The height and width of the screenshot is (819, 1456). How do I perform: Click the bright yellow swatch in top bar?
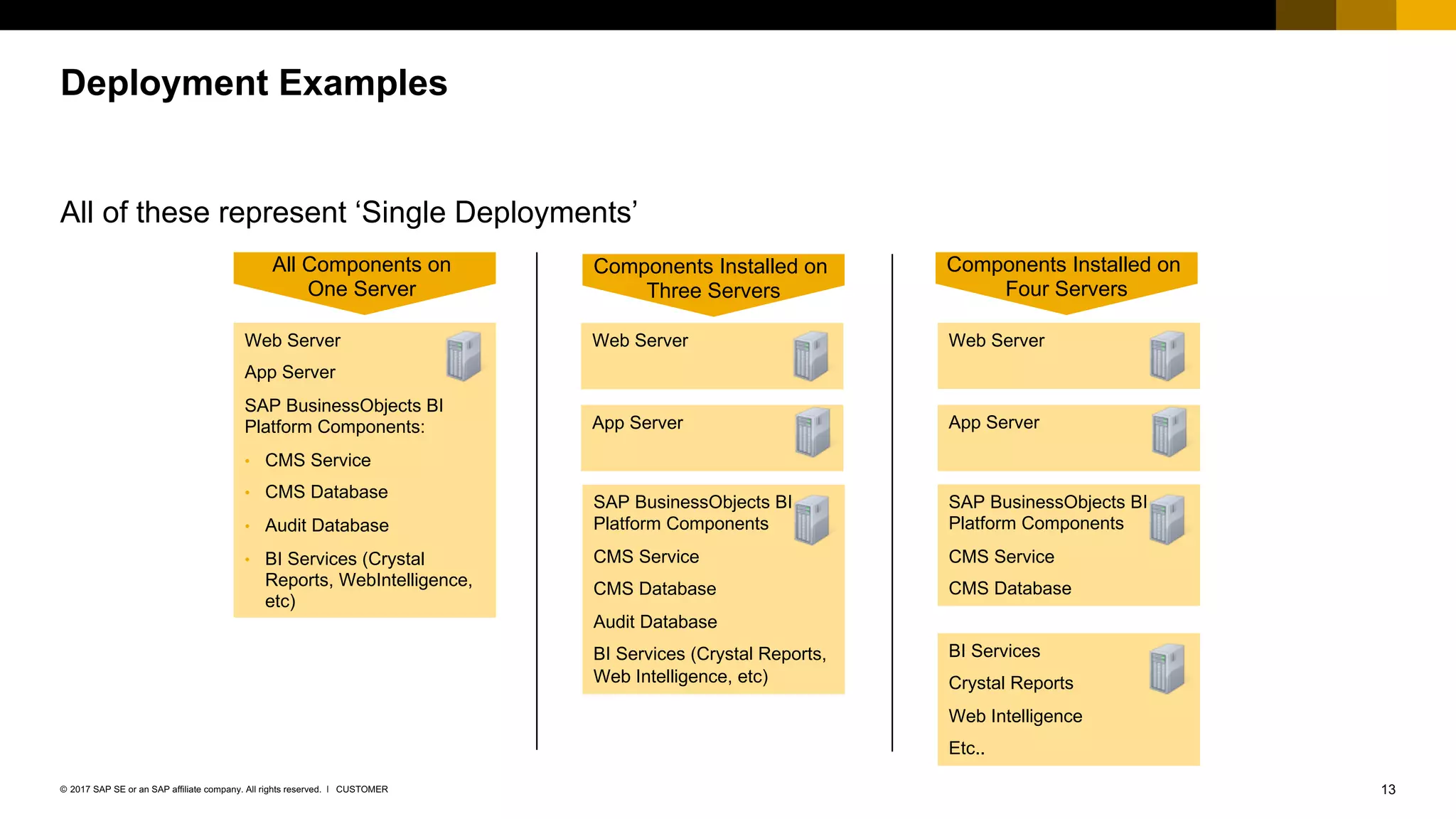(1425, 15)
